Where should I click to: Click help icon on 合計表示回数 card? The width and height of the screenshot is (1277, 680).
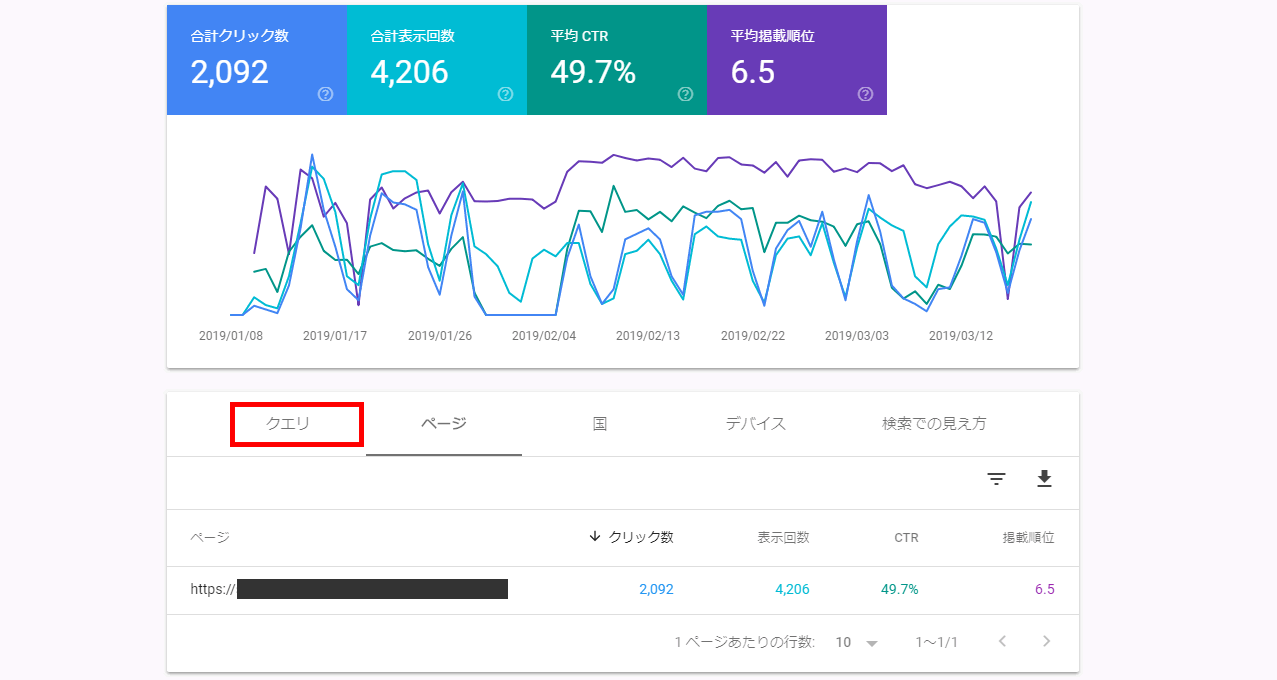pyautogui.click(x=505, y=94)
